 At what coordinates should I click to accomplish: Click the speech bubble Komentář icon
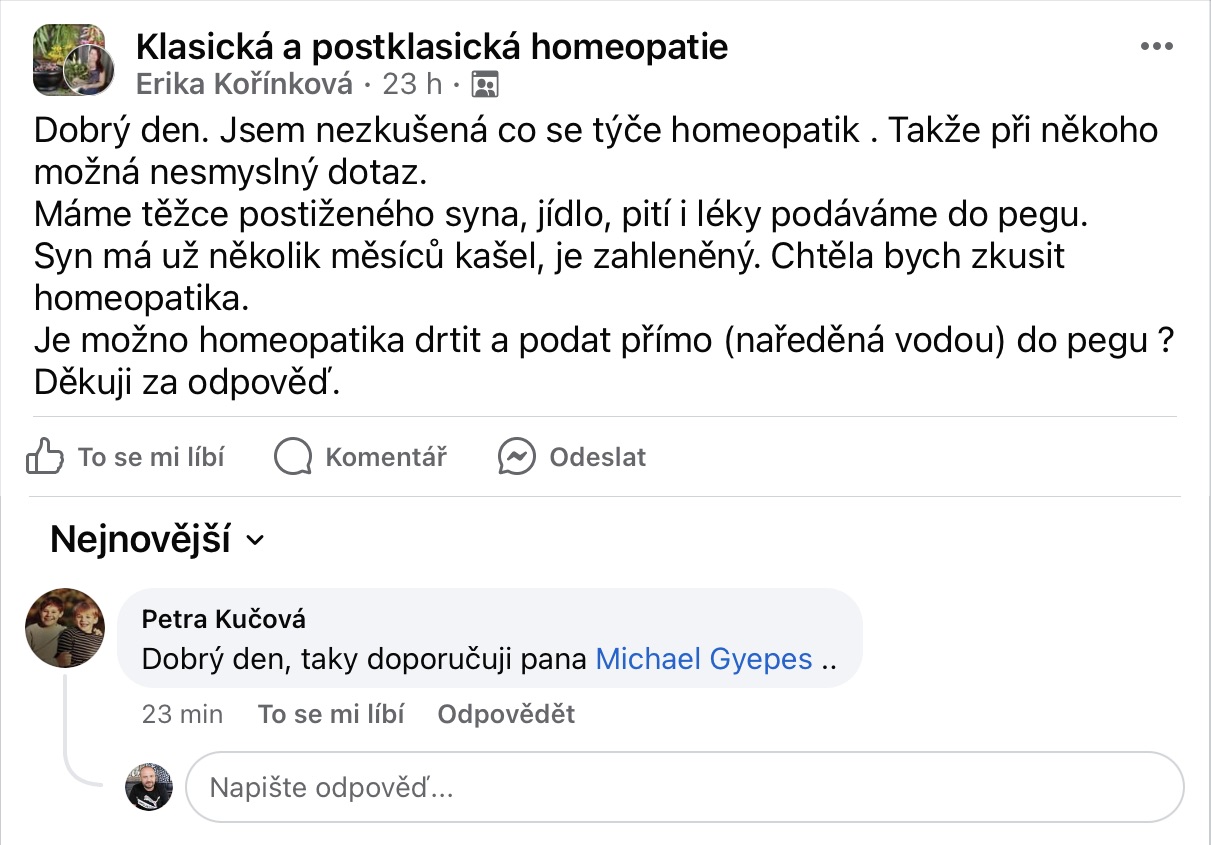pos(293,458)
